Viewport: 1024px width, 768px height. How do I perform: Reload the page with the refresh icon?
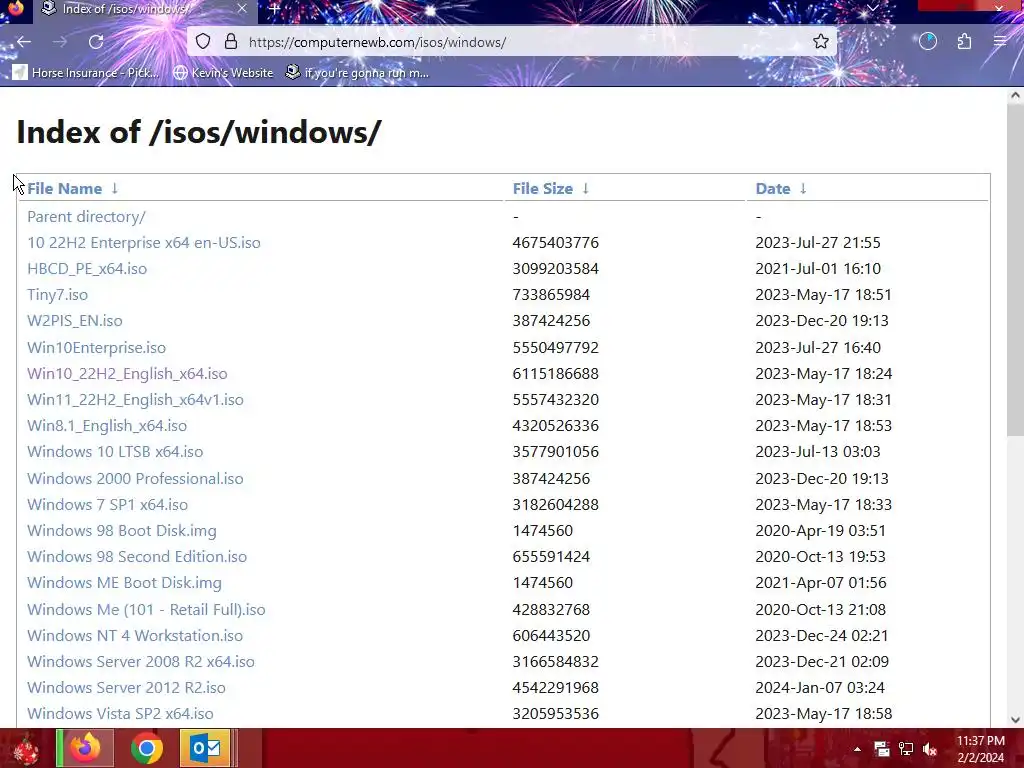96,42
